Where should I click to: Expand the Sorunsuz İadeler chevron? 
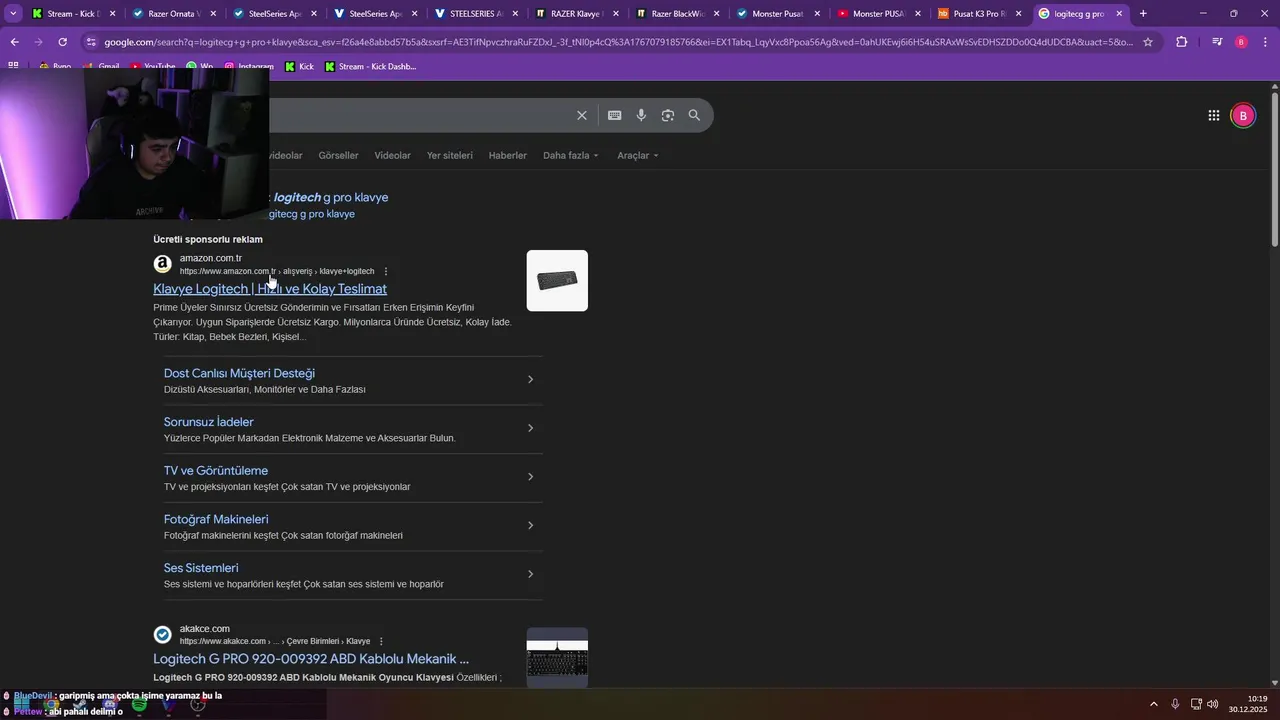pyautogui.click(x=531, y=428)
